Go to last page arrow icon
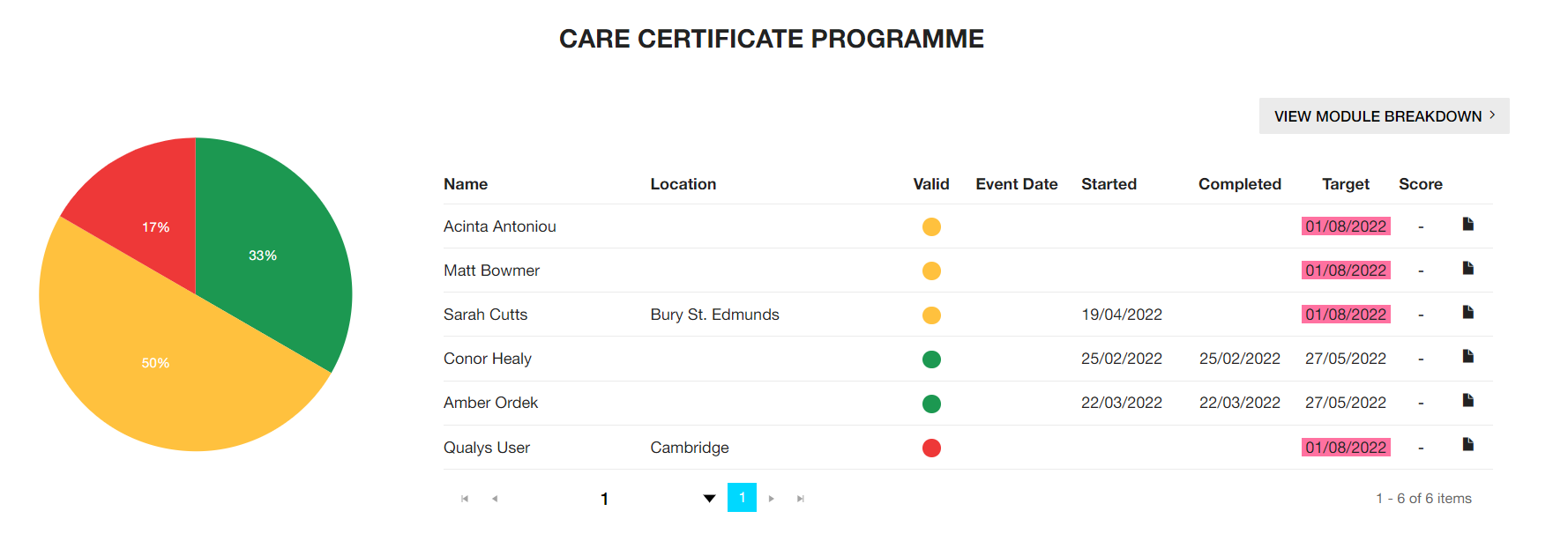This screenshot has height=541, width=1568. 801,499
